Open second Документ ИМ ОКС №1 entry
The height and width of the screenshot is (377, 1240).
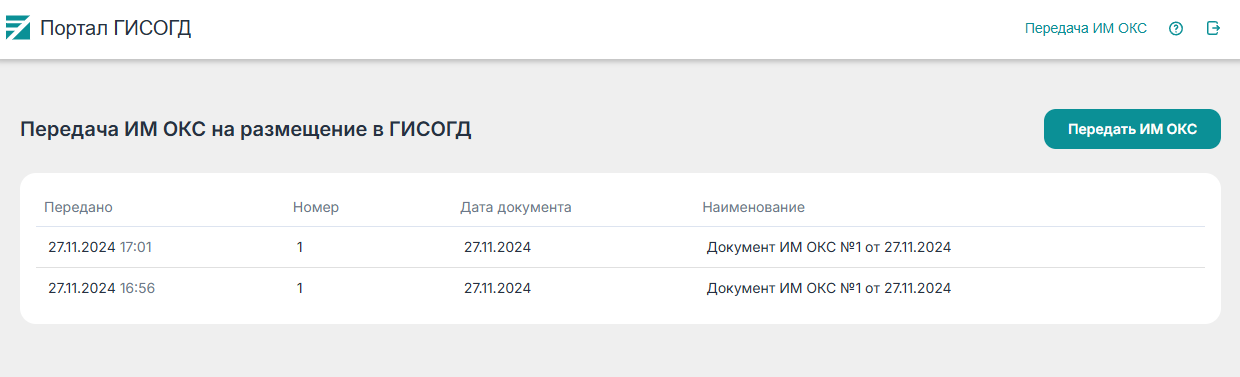(829, 288)
